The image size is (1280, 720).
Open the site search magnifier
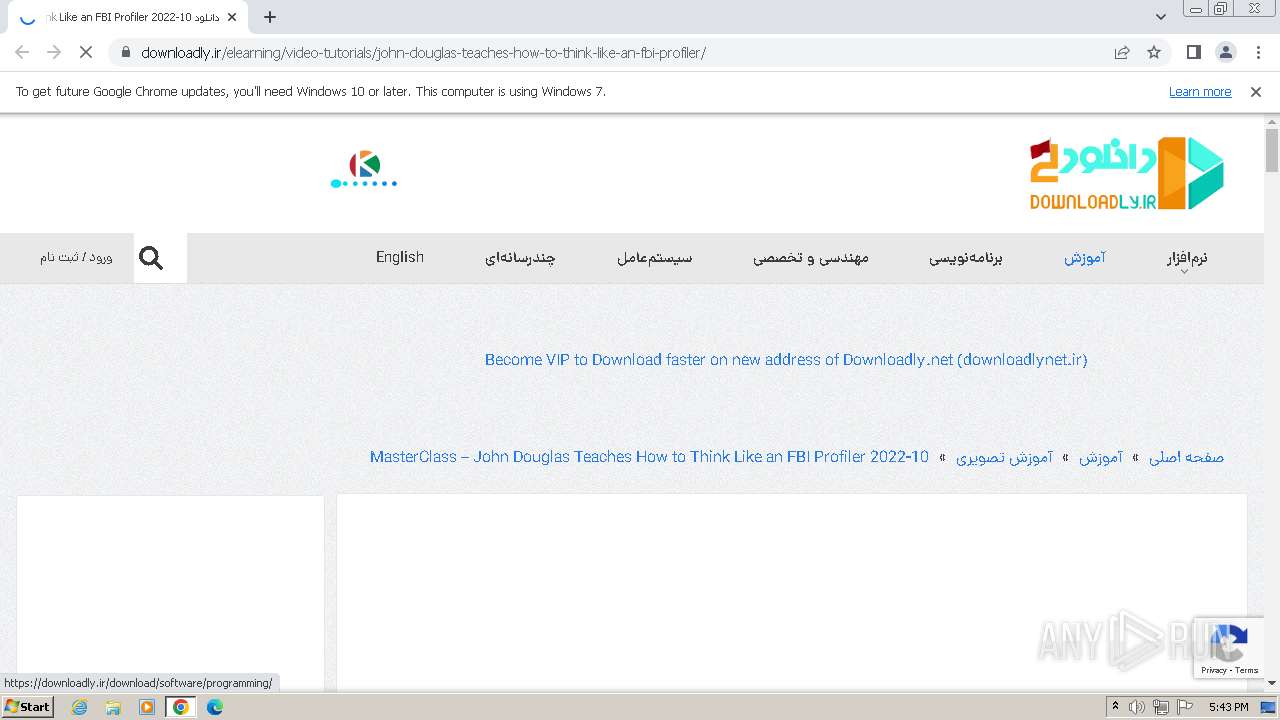pos(151,258)
